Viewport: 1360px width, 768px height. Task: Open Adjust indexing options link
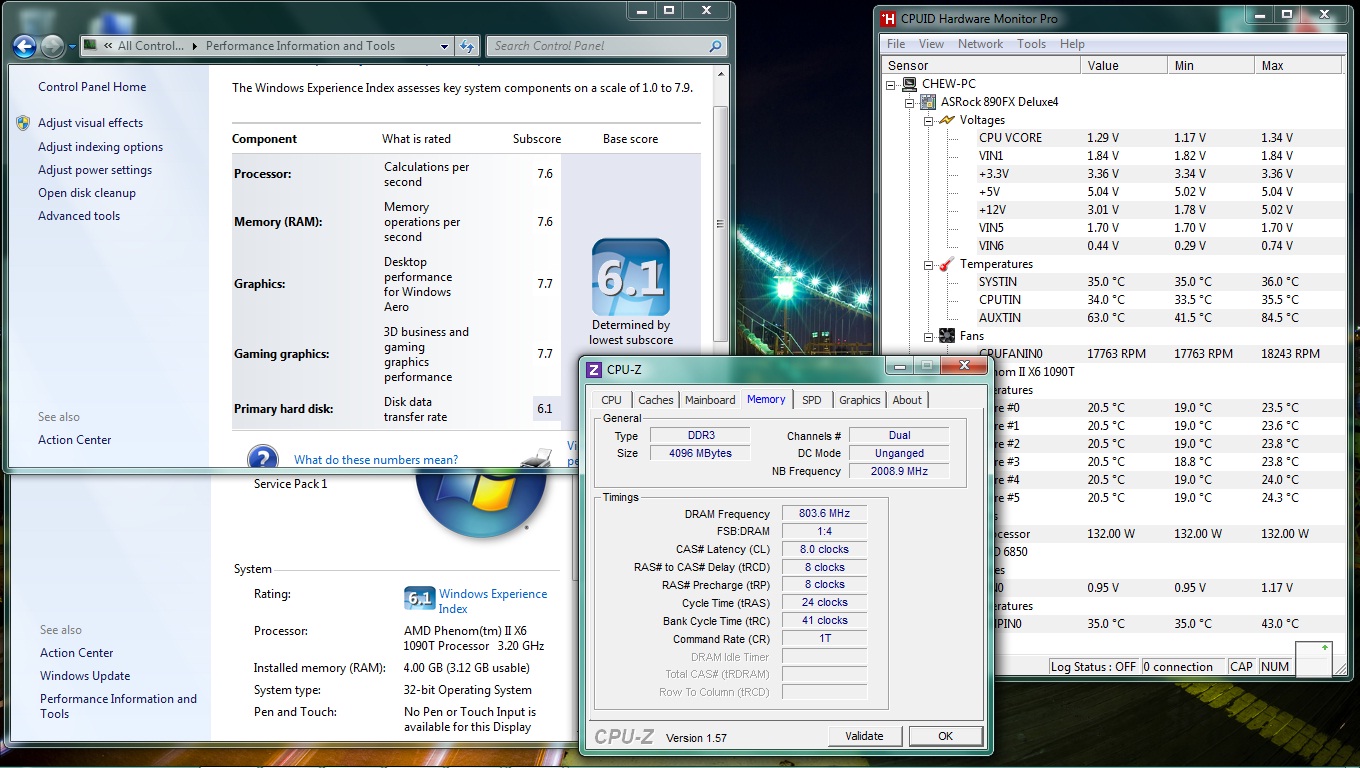[100, 147]
